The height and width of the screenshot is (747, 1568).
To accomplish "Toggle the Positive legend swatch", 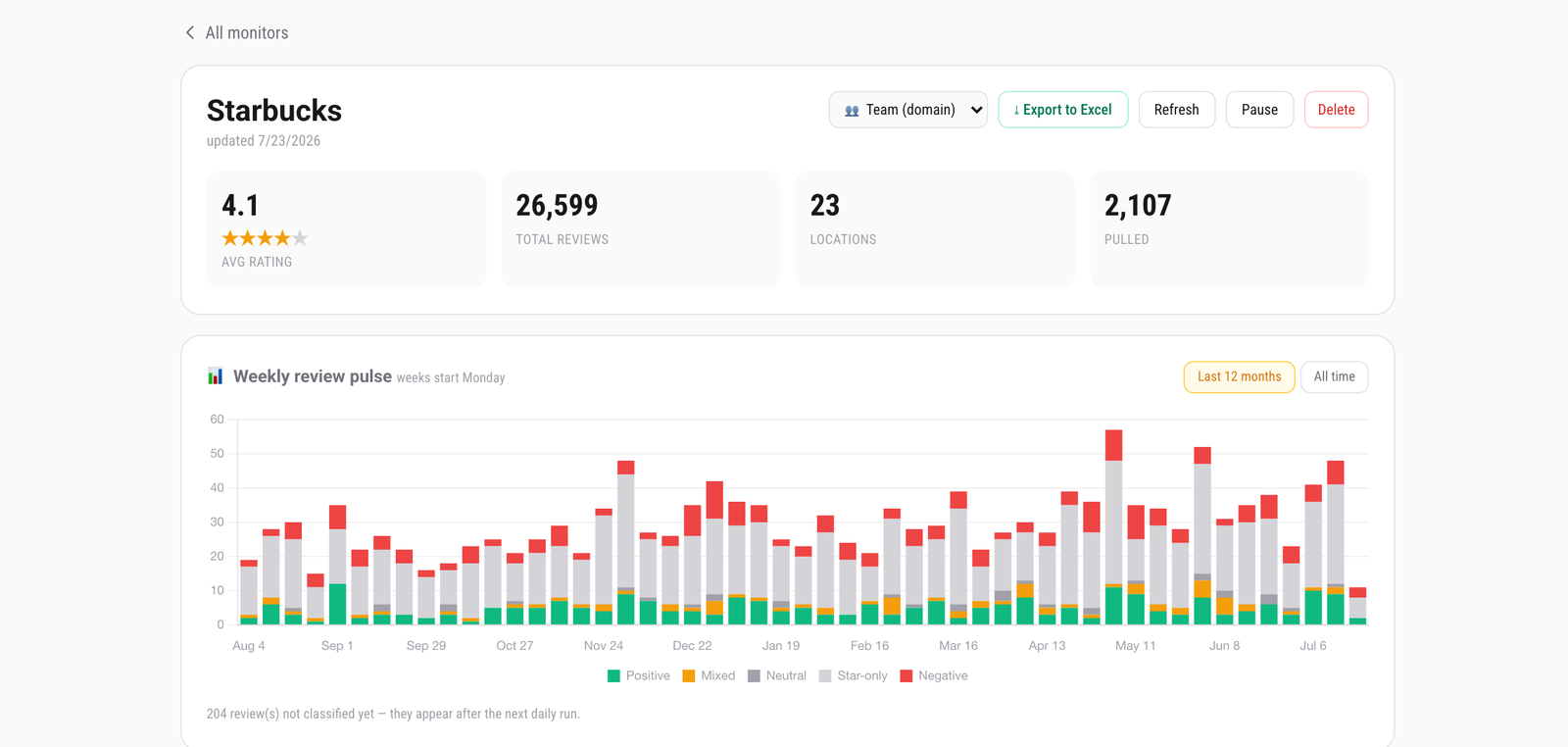I will 613,675.
